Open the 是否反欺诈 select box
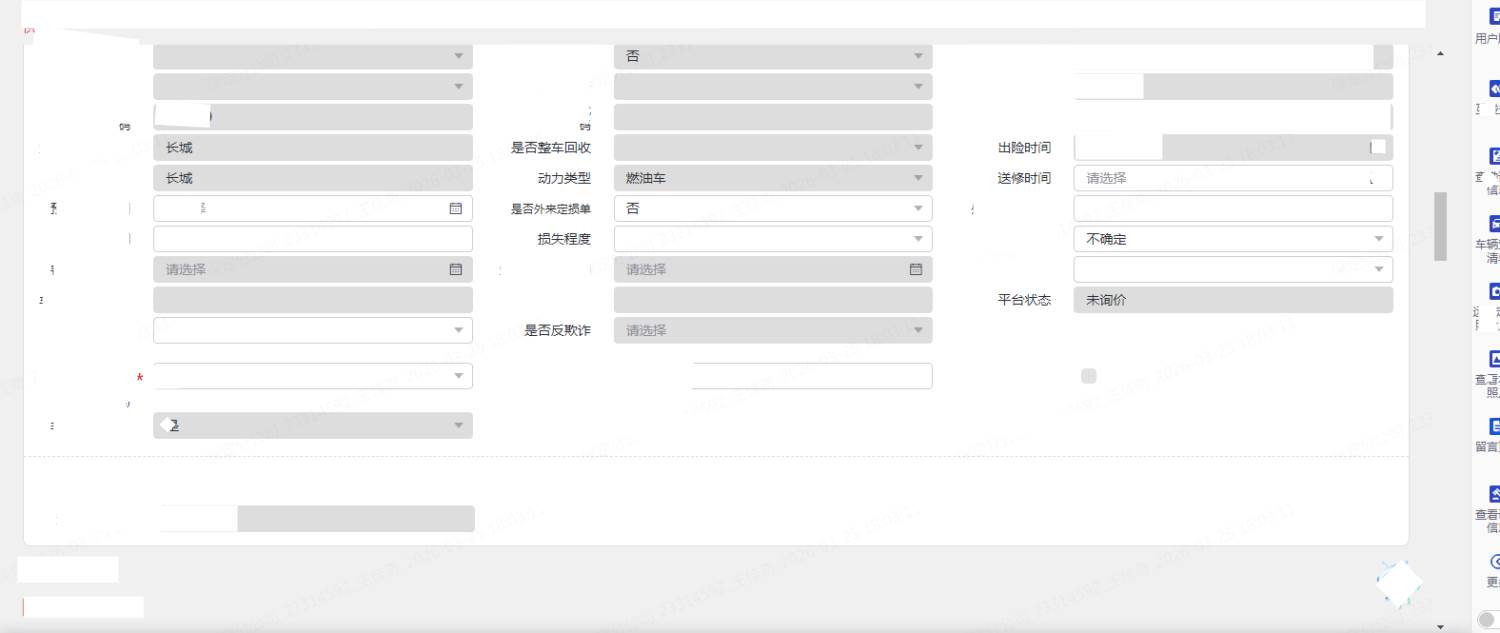 point(772,330)
